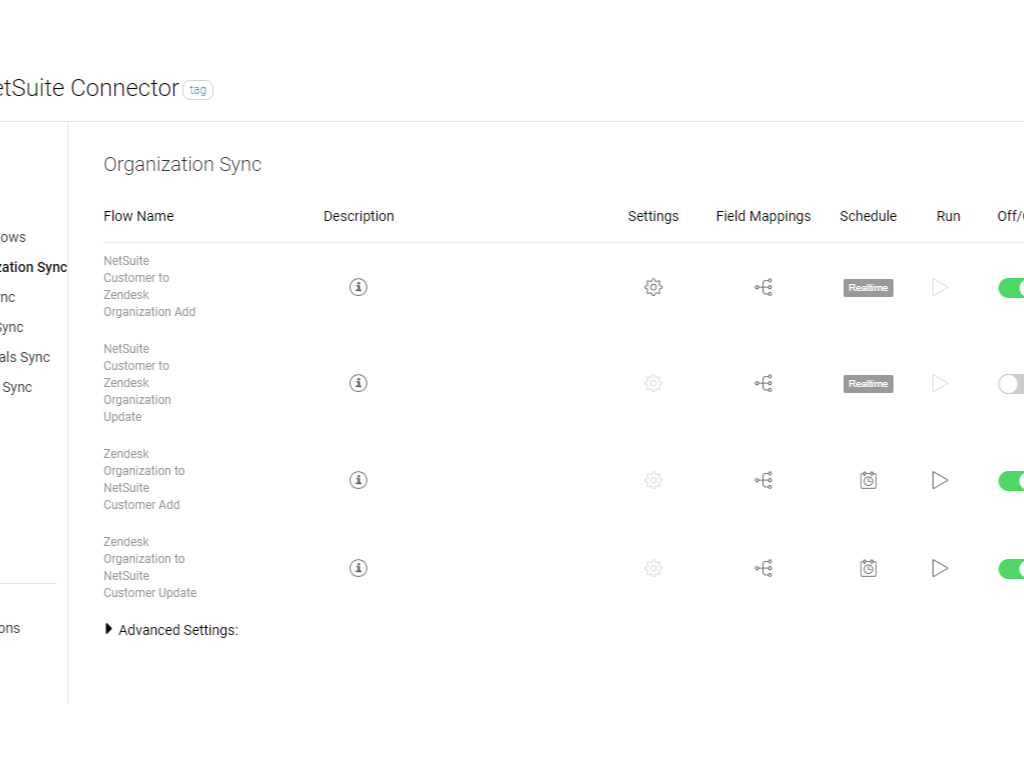Disable the NetSuite Customer Update flow toggle
The image size is (1024, 768).
click(x=1011, y=569)
